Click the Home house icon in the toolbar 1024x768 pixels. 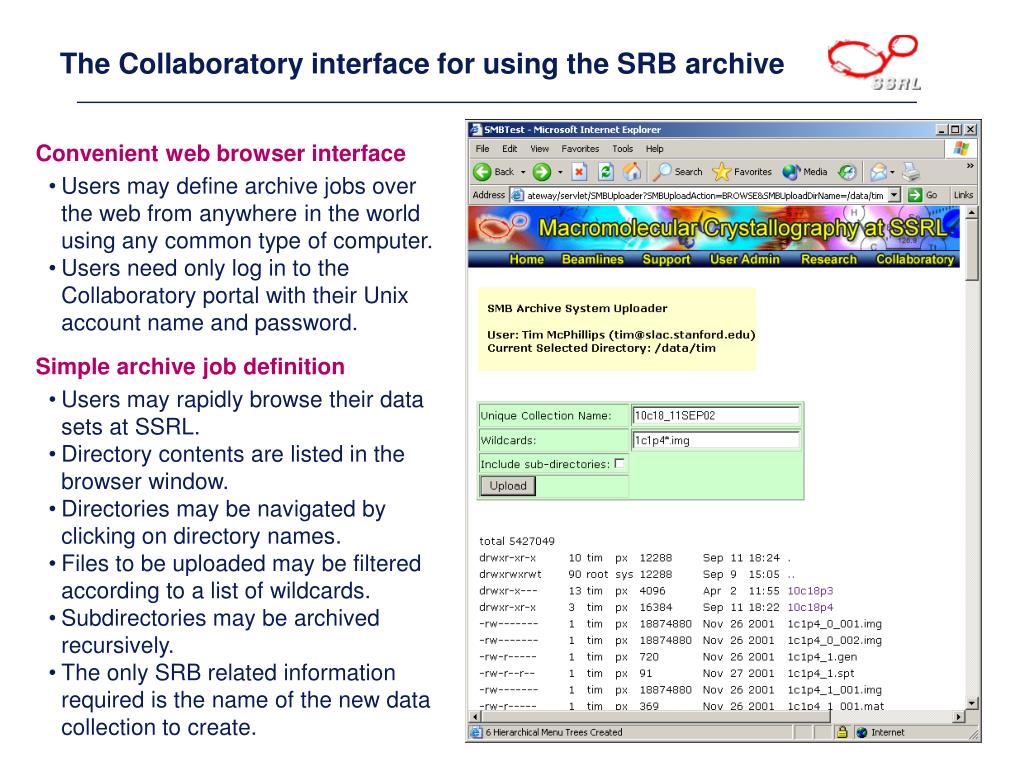tap(632, 172)
